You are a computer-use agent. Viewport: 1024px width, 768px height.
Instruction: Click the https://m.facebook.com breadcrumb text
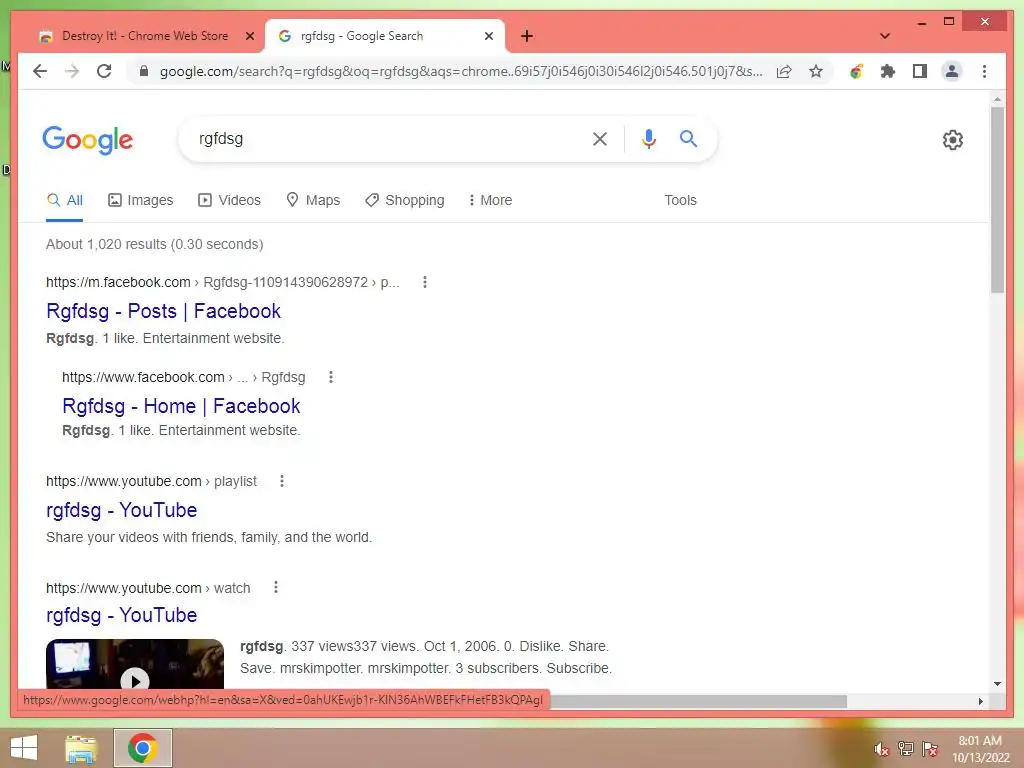tap(118, 282)
